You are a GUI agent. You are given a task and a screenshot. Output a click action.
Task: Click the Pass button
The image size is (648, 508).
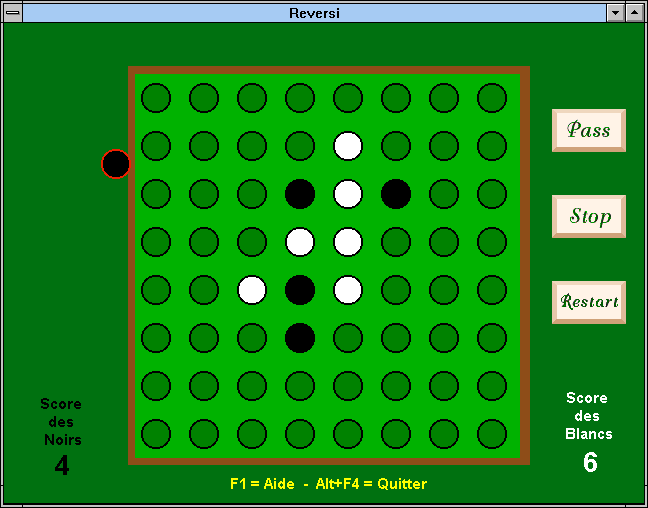pyautogui.click(x=588, y=130)
